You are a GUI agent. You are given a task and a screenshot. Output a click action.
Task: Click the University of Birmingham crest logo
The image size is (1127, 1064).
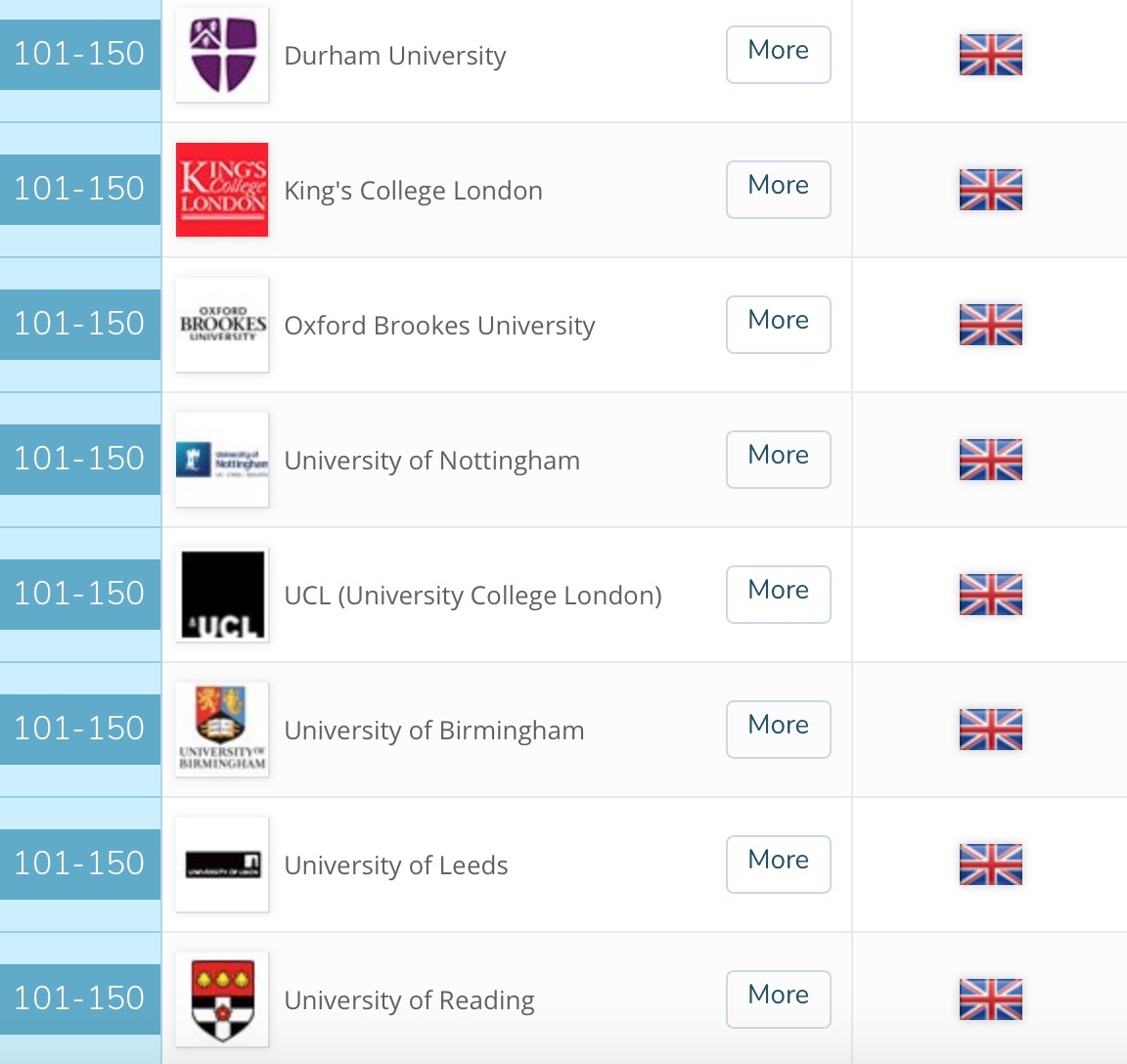coord(222,730)
